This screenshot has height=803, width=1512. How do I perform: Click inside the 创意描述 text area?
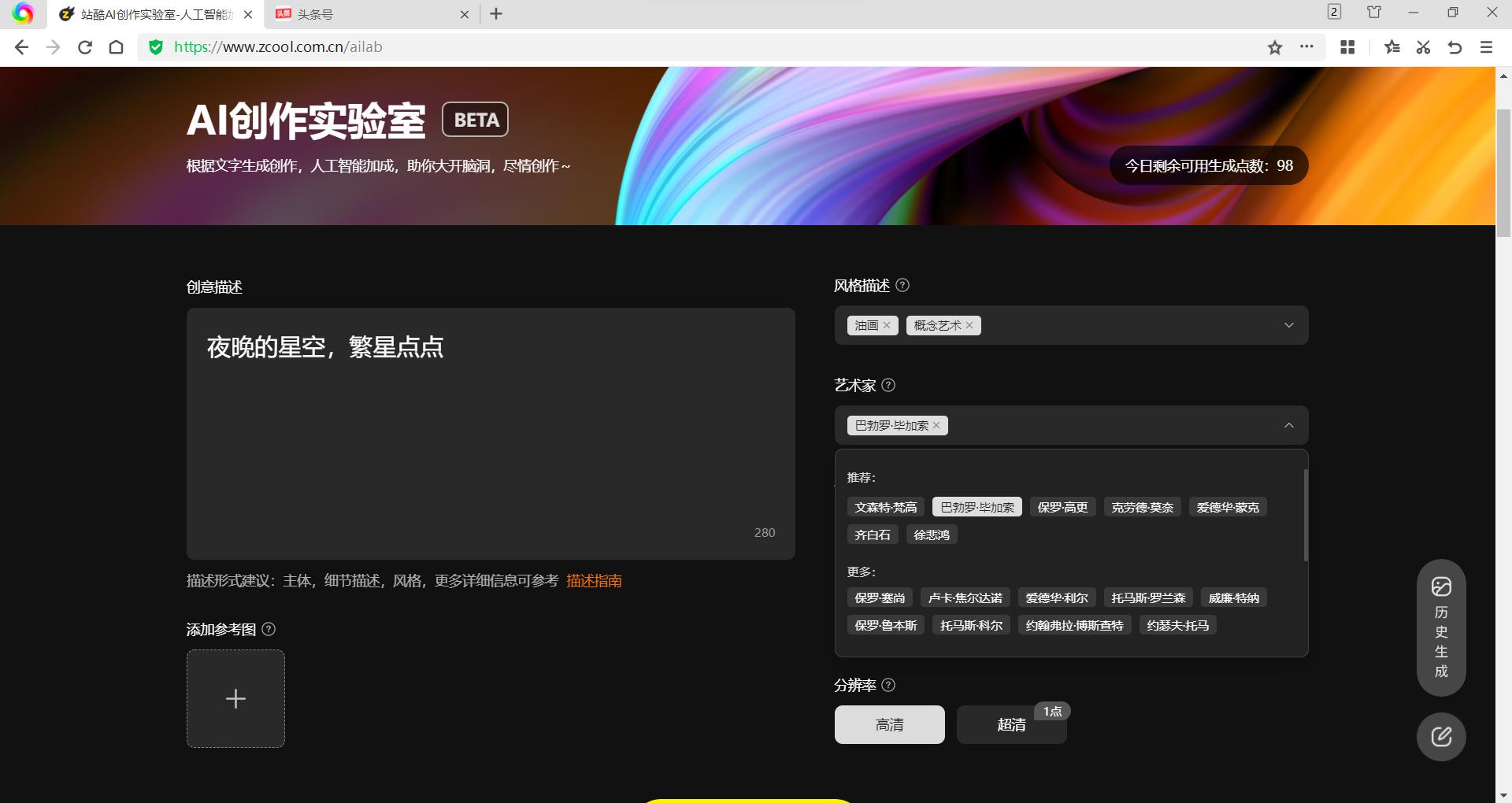490,433
